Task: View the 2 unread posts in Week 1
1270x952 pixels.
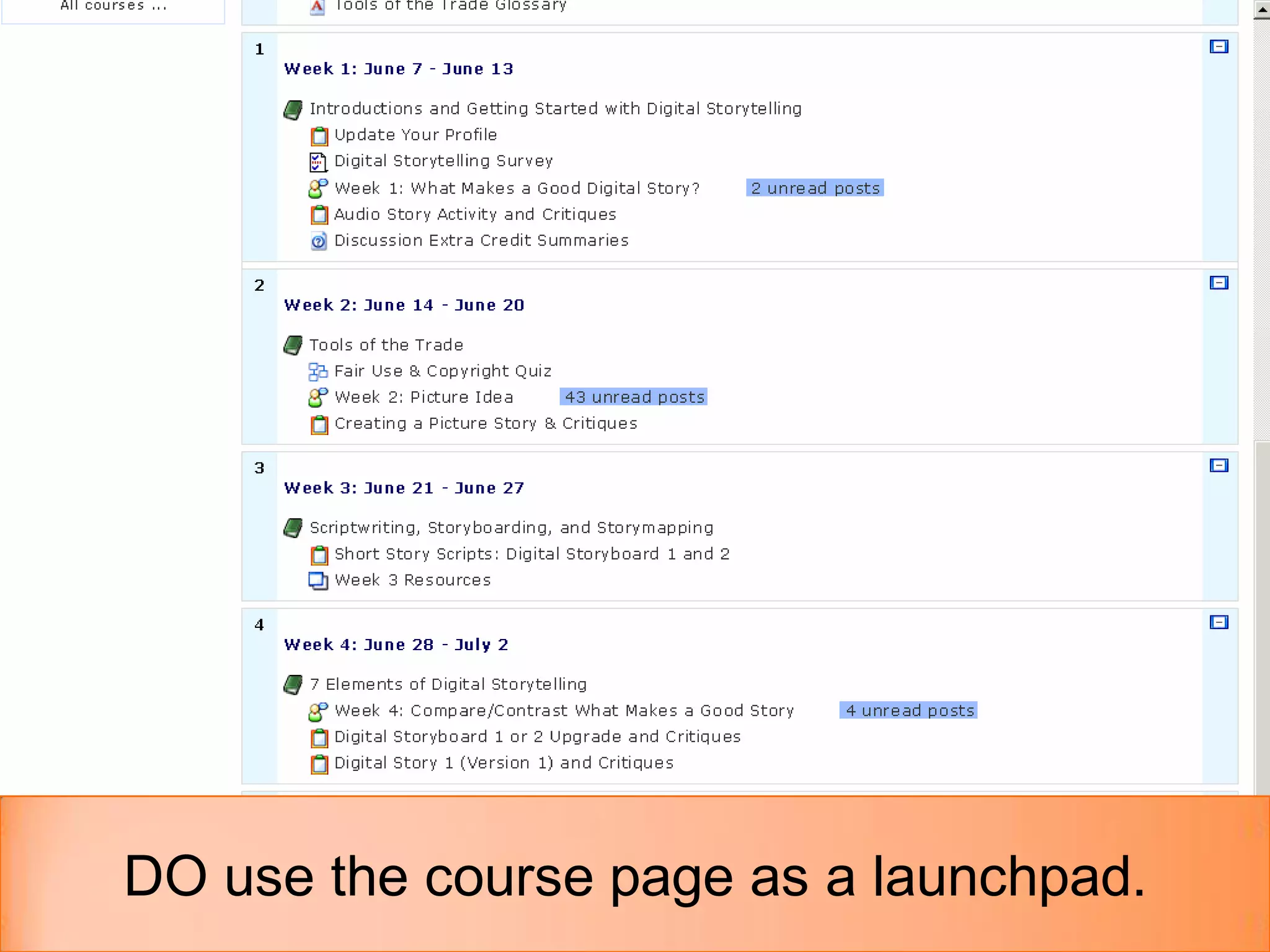Action: pos(815,188)
